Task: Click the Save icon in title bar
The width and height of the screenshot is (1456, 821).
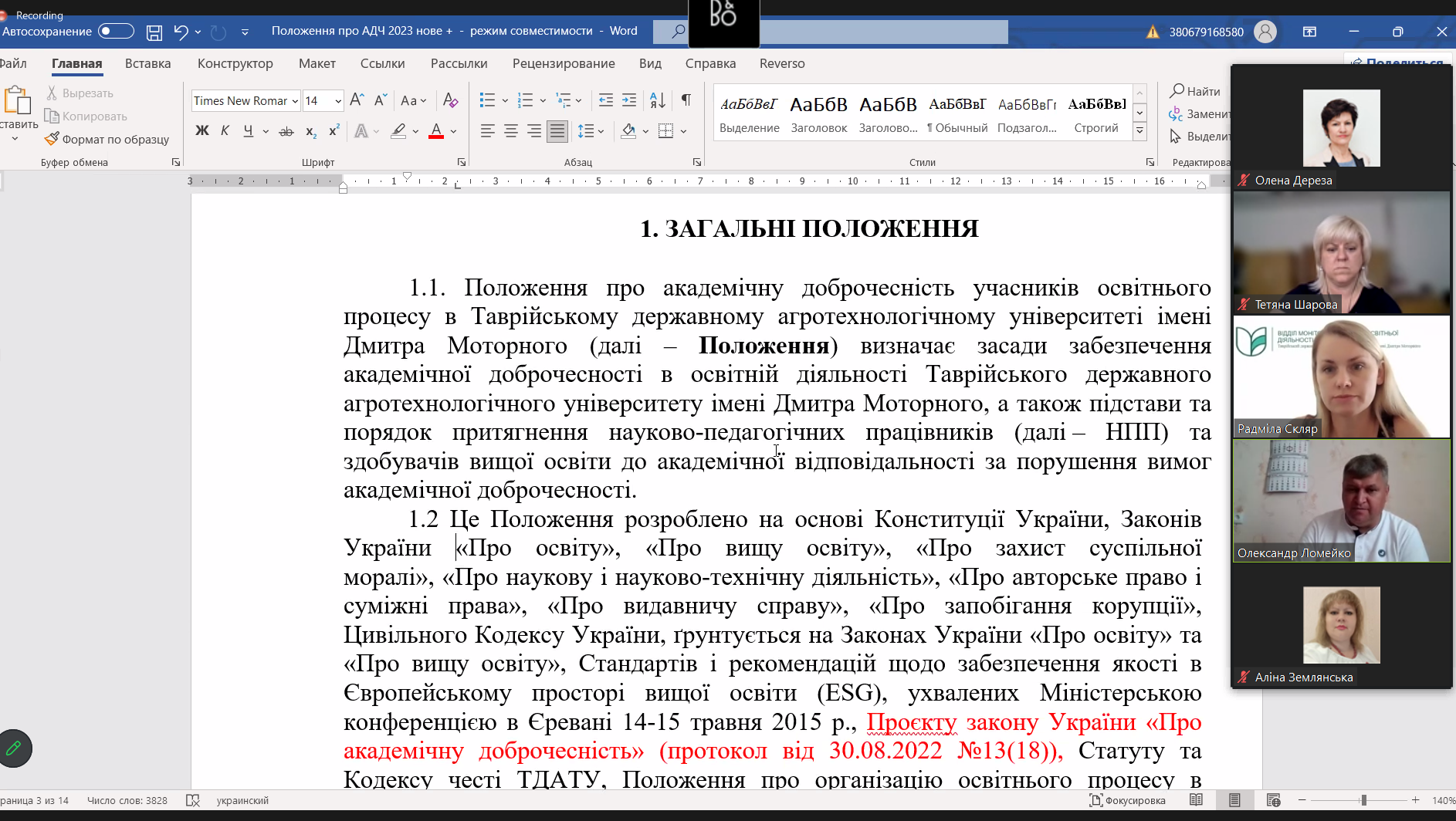Action: (154, 32)
